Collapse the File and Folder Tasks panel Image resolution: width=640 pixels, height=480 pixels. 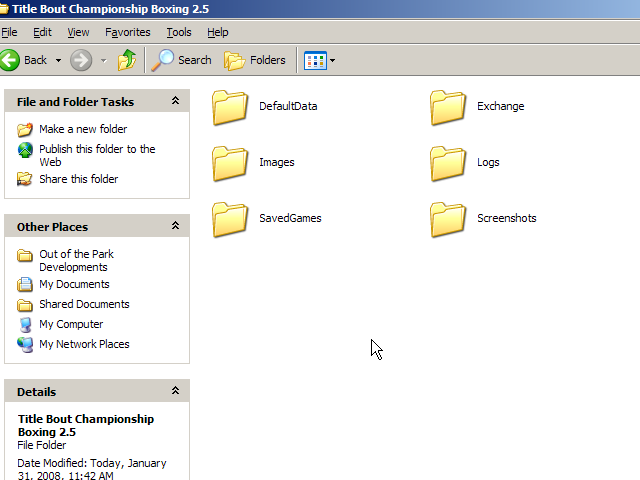pos(175,100)
